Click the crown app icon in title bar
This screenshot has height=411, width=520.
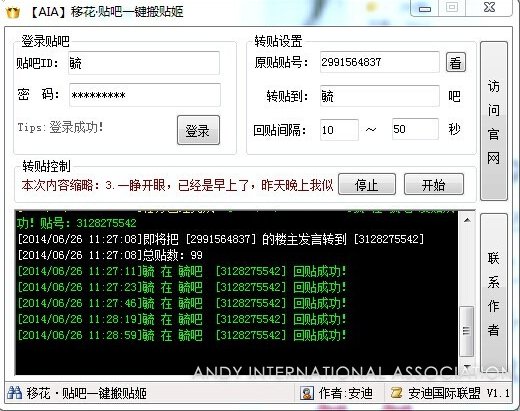point(13,12)
